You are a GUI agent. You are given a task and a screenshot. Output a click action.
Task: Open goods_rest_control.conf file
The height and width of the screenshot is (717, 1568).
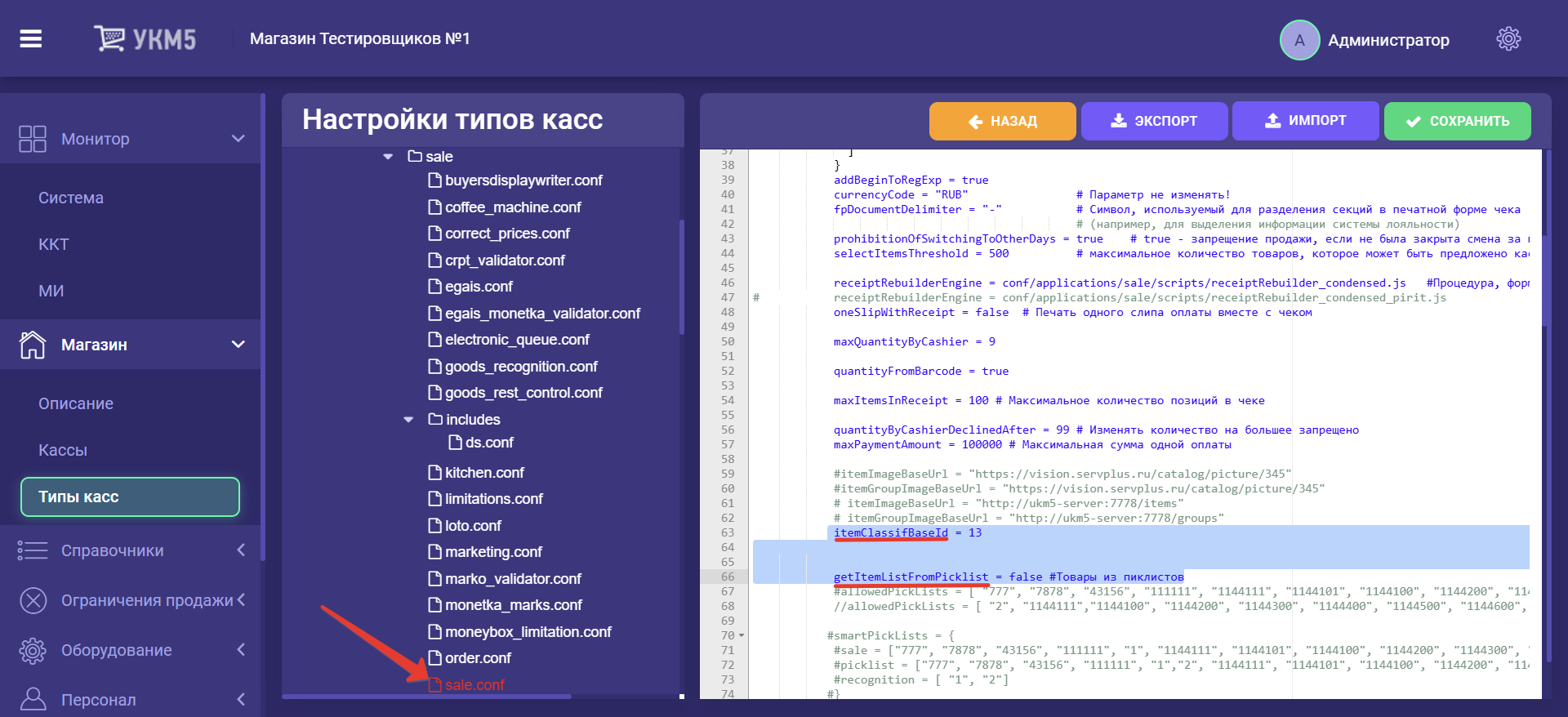[x=523, y=392]
